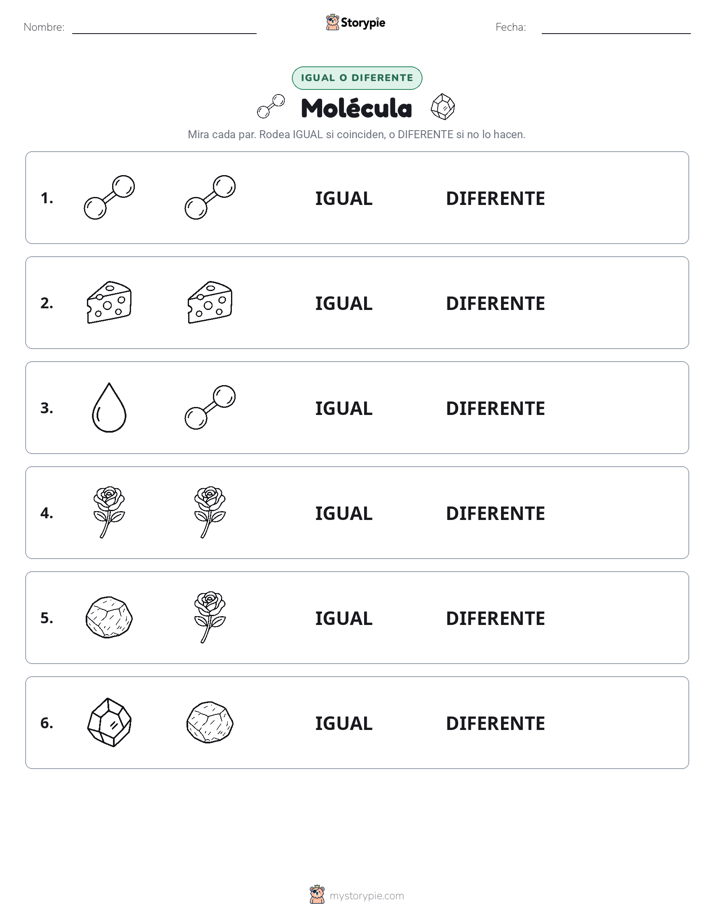
Task: Choose IGUAL for row 1
Action: click(x=343, y=199)
